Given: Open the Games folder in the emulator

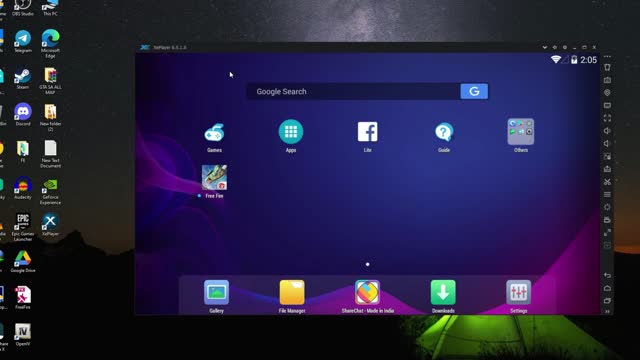Looking at the screenshot, I should coord(214,133).
